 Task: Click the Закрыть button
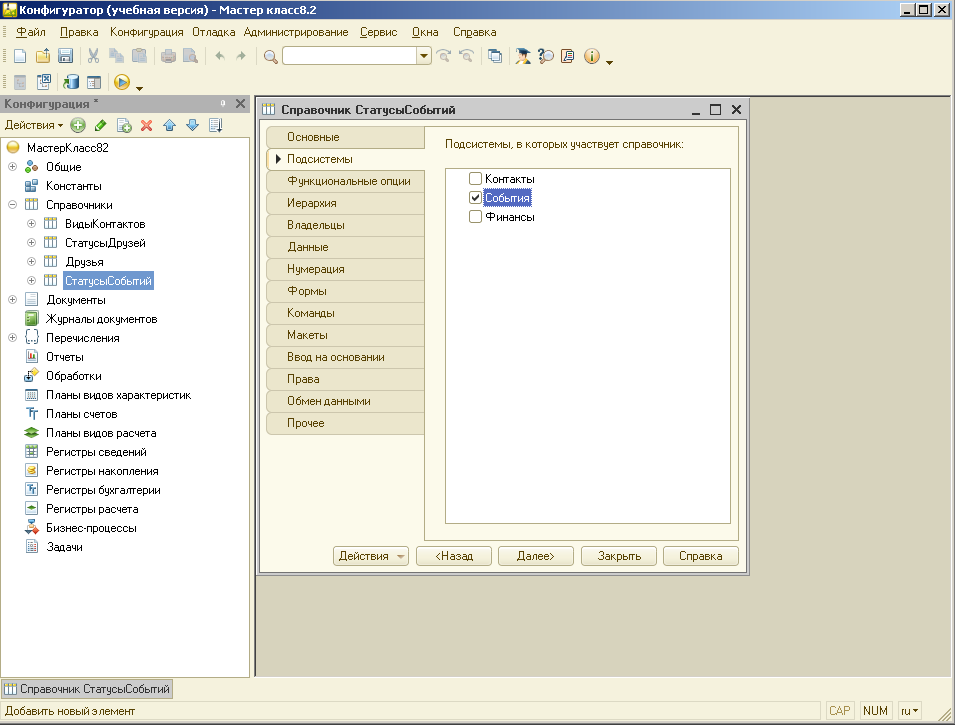click(618, 556)
